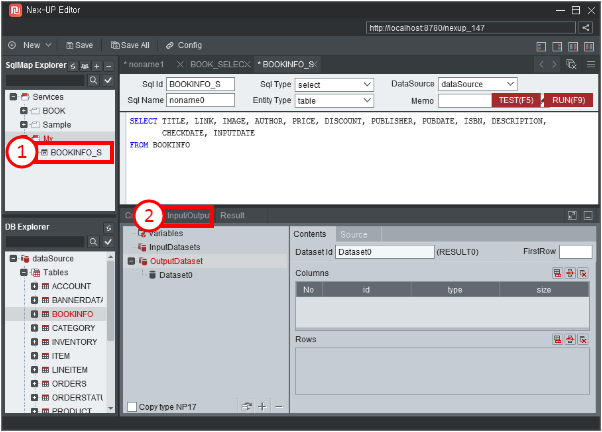Switch to the Input/Output tab

click(x=188, y=215)
